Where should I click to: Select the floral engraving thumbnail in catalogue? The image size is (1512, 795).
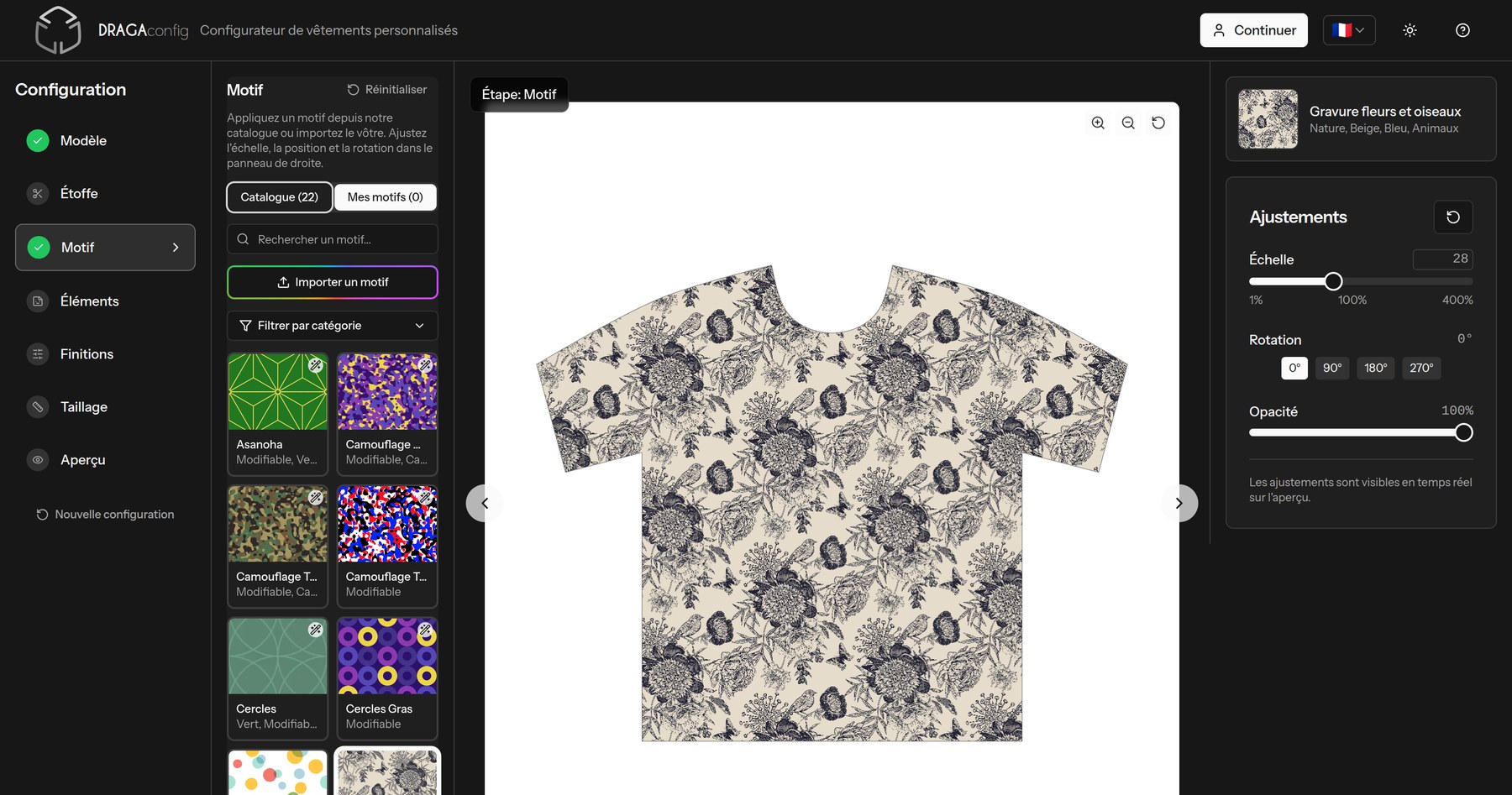click(387, 772)
